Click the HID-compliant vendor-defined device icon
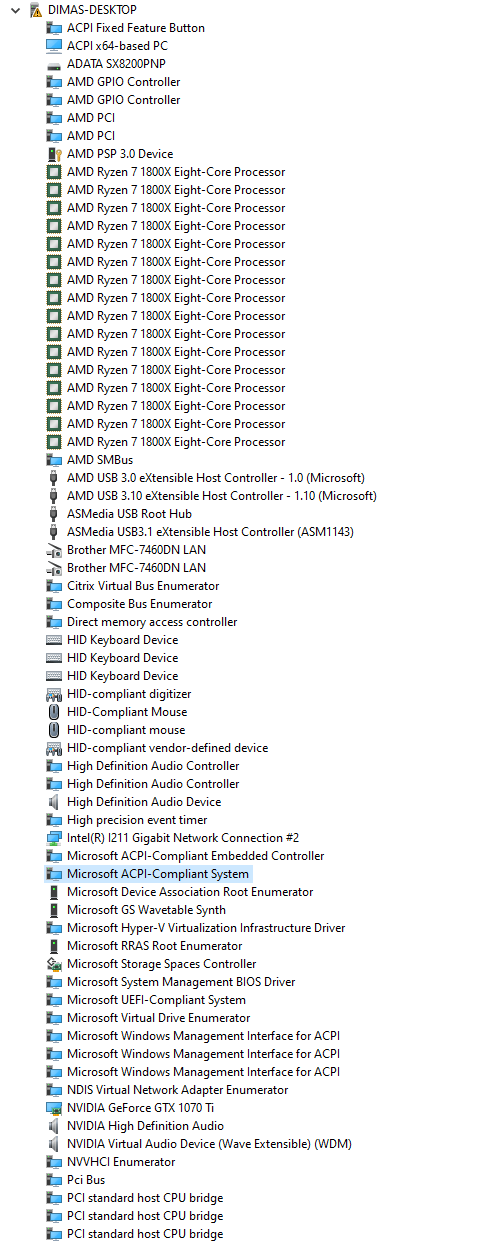 tap(54, 748)
